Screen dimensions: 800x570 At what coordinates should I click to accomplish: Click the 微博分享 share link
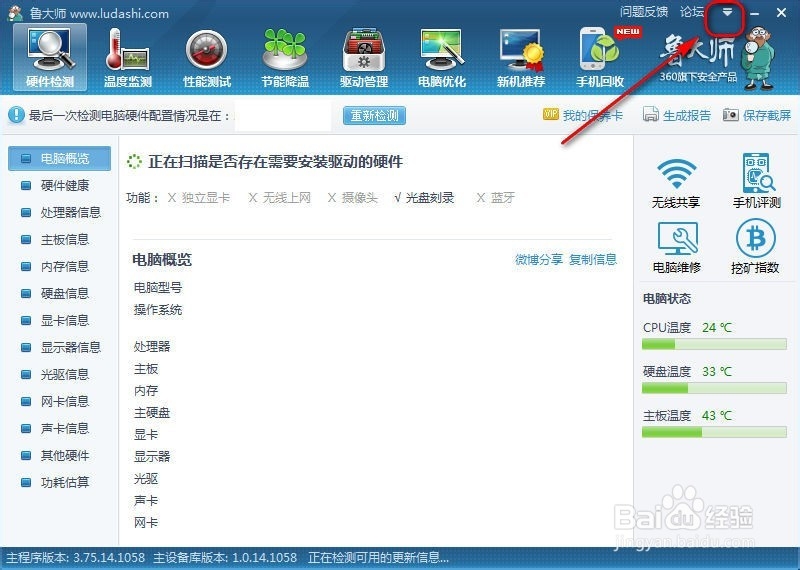pos(539,260)
